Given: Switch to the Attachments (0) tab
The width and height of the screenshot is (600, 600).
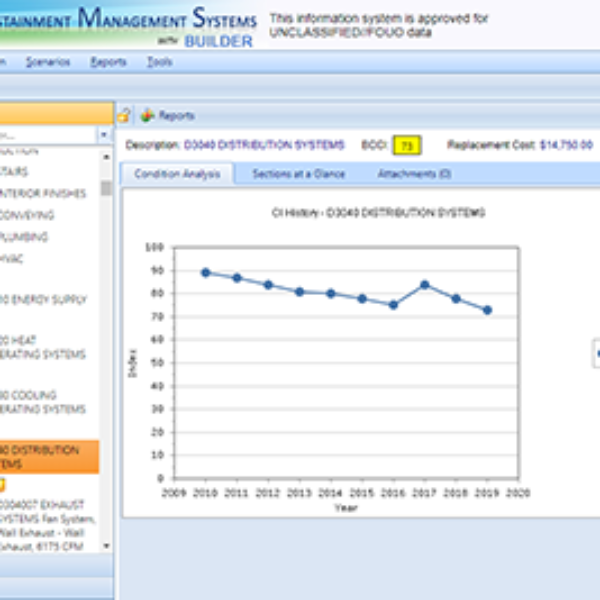Looking at the screenshot, I should tap(413, 174).
